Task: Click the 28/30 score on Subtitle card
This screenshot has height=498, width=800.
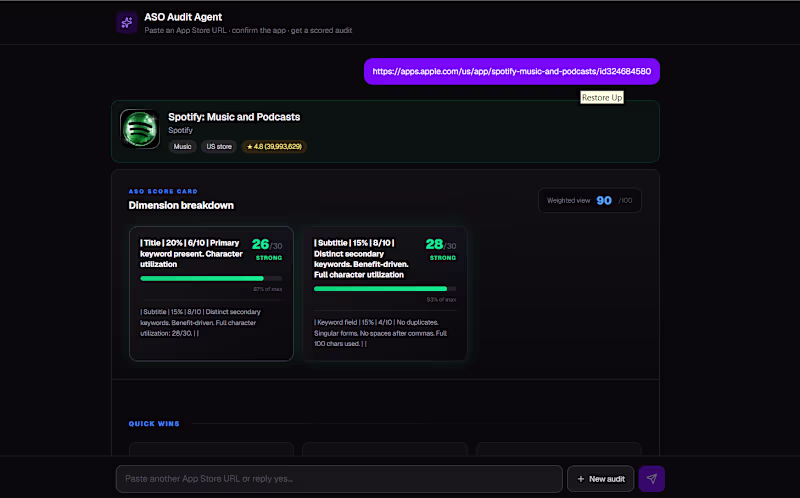Action: pos(441,245)
